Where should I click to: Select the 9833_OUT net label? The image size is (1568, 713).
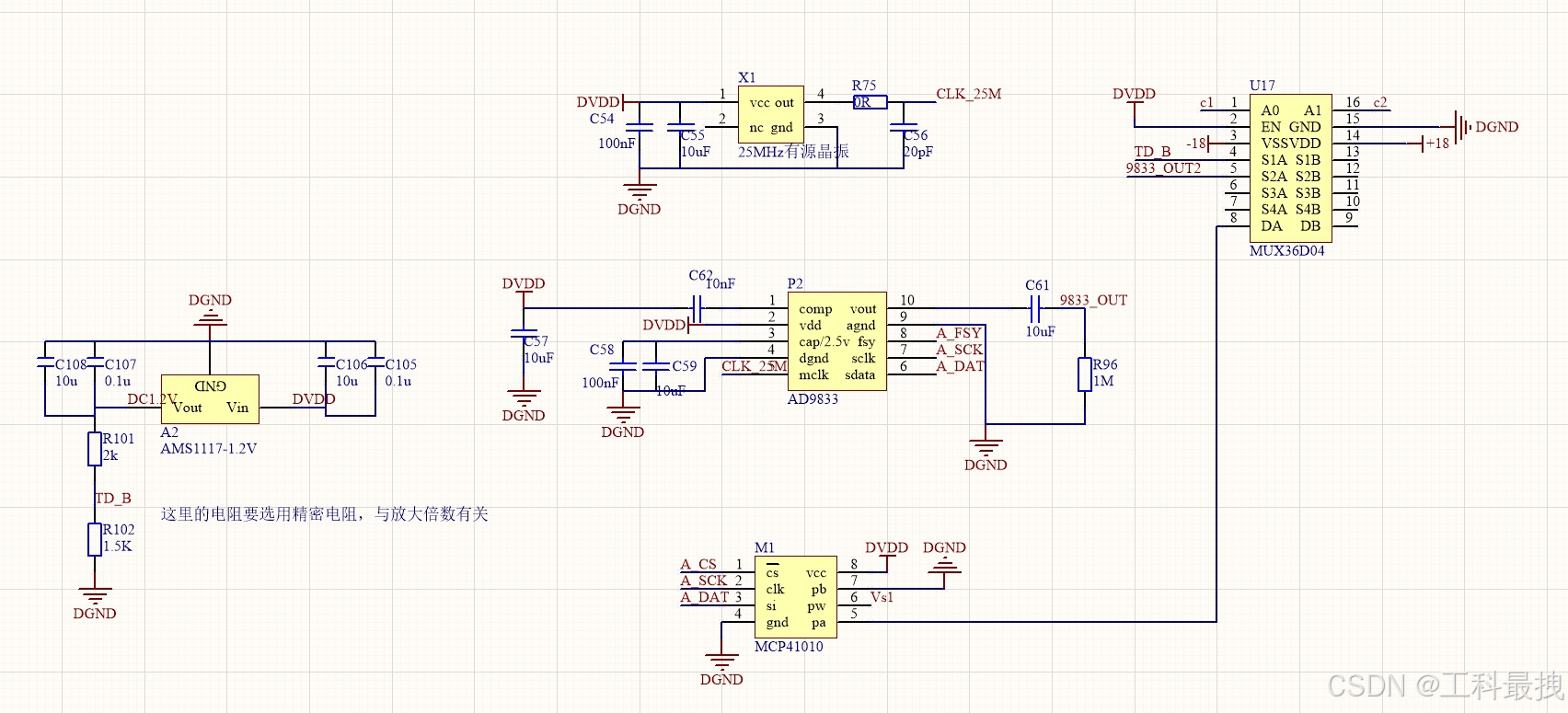[x=1093, y=300]
